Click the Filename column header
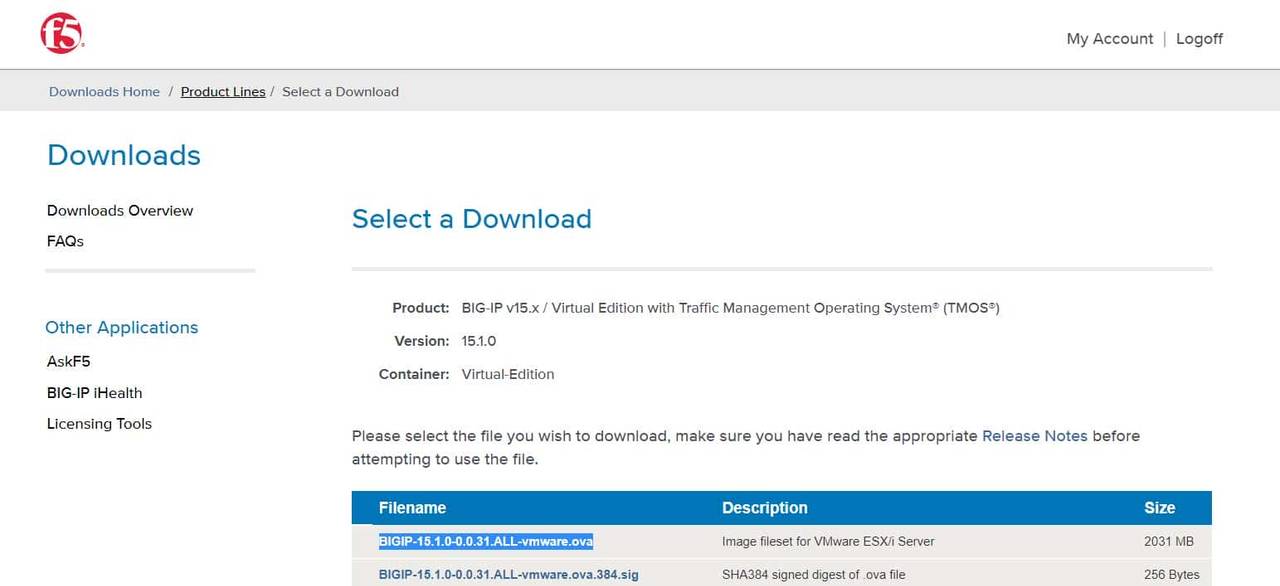This screenshot has width=1280, height=586. tap(412, 508)
